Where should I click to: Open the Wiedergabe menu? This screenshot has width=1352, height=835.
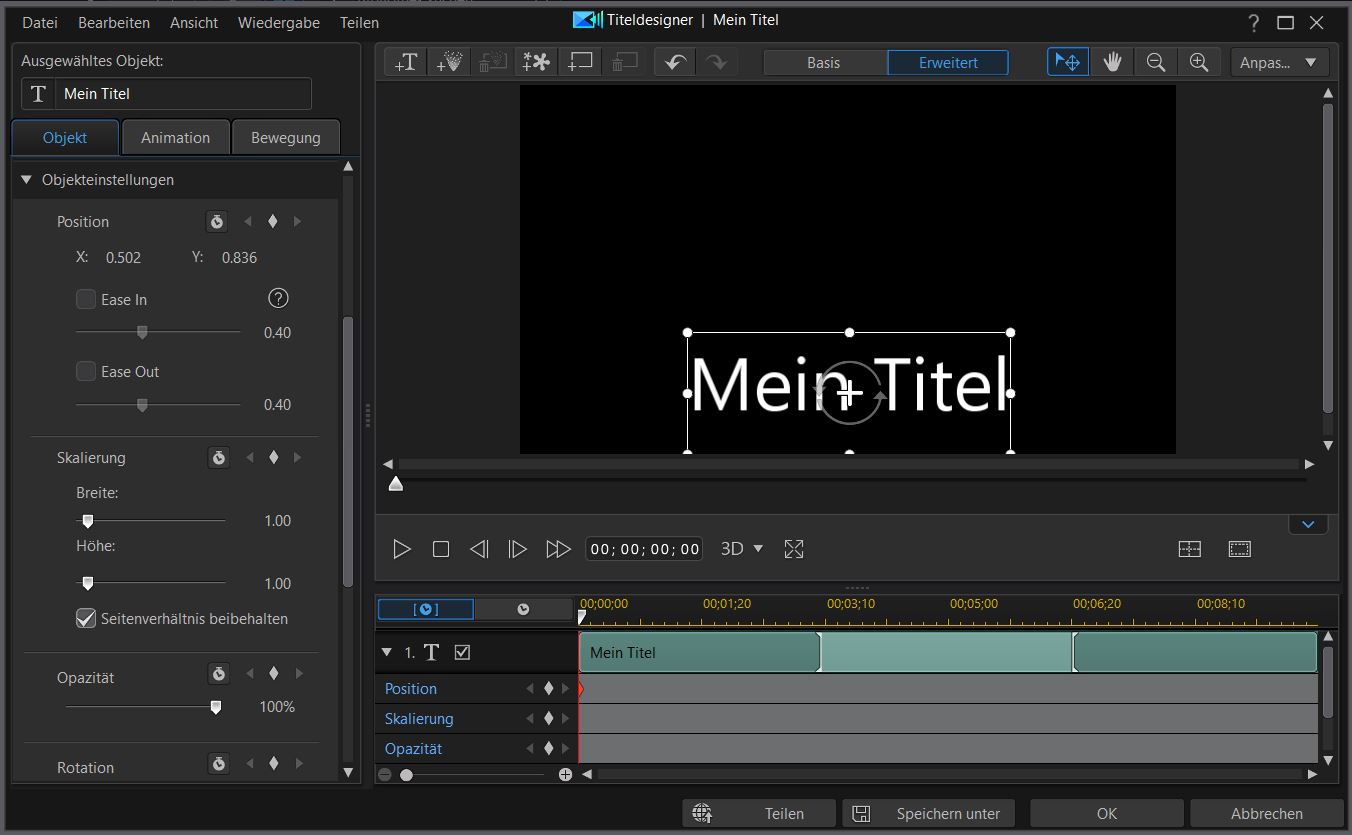pyautogui.click(x=278, y=22)
